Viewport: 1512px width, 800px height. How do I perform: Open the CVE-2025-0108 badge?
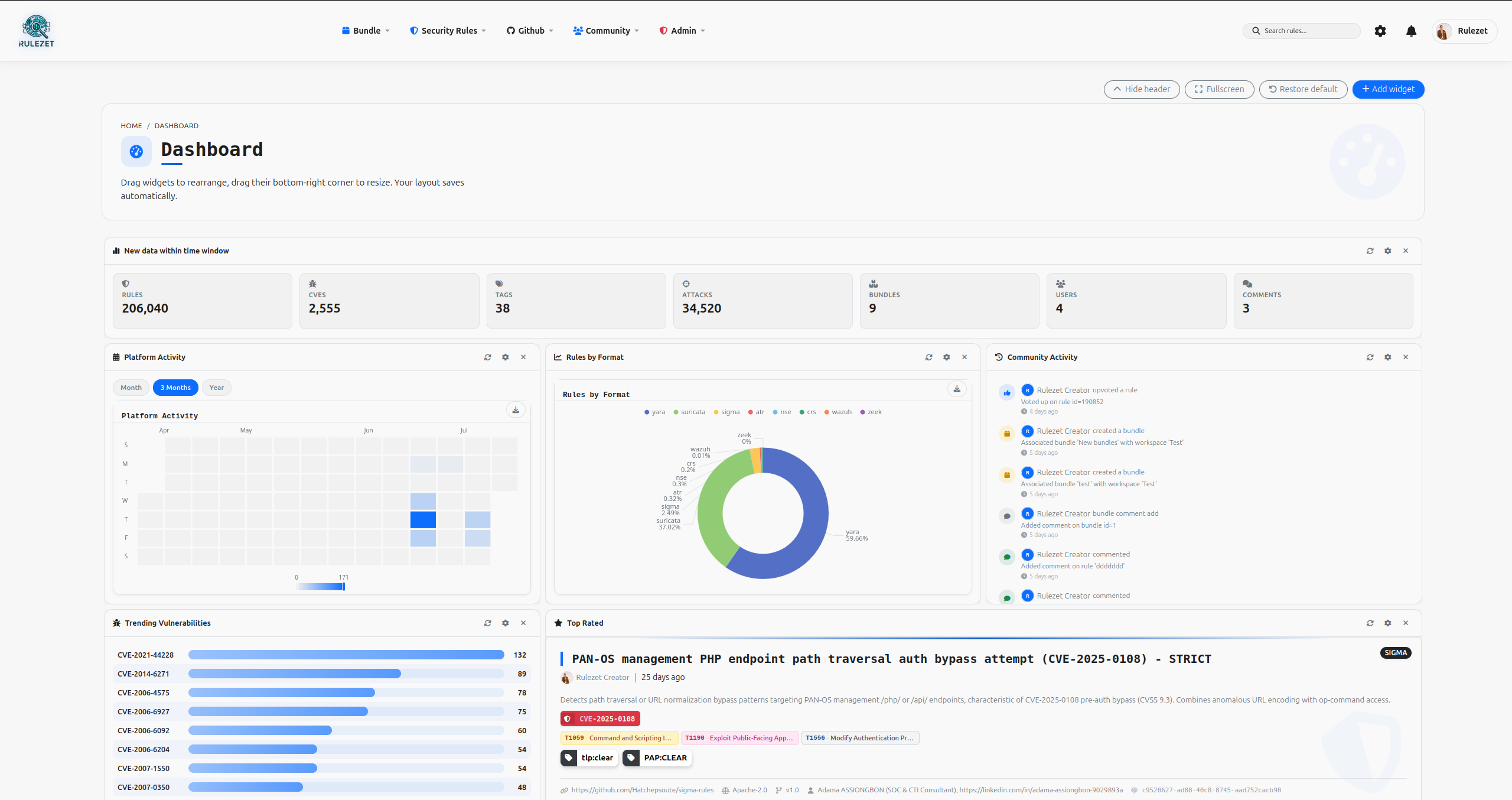point(600,719)
